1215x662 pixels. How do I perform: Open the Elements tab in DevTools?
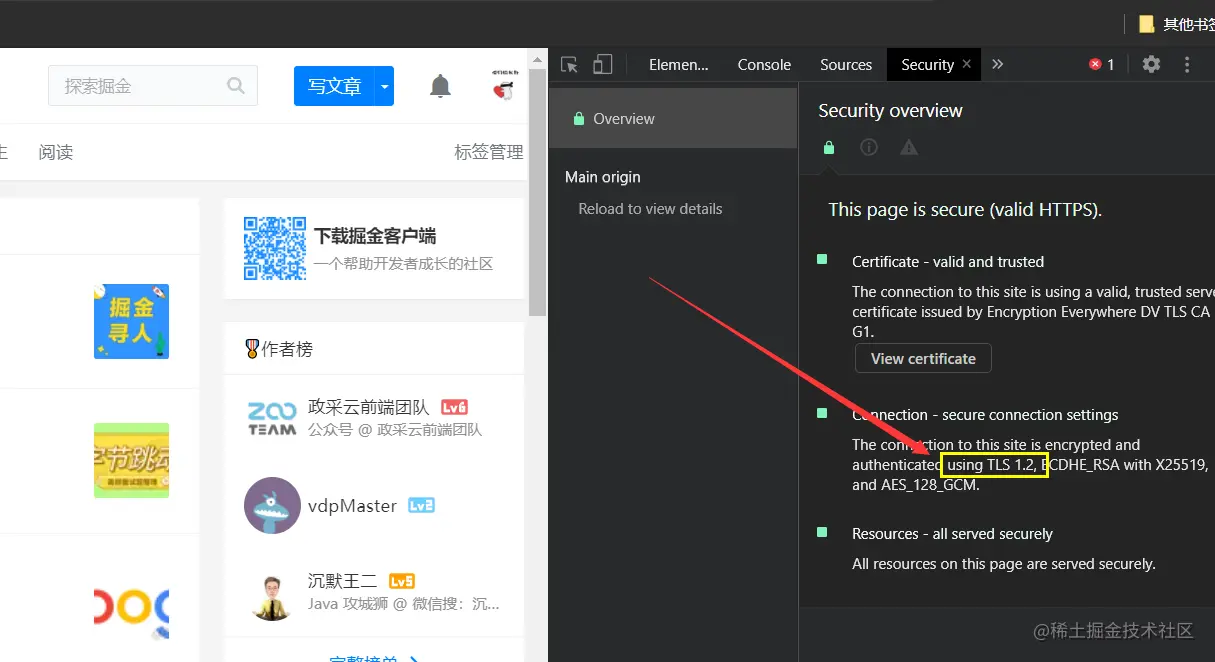tap(678, 65)
